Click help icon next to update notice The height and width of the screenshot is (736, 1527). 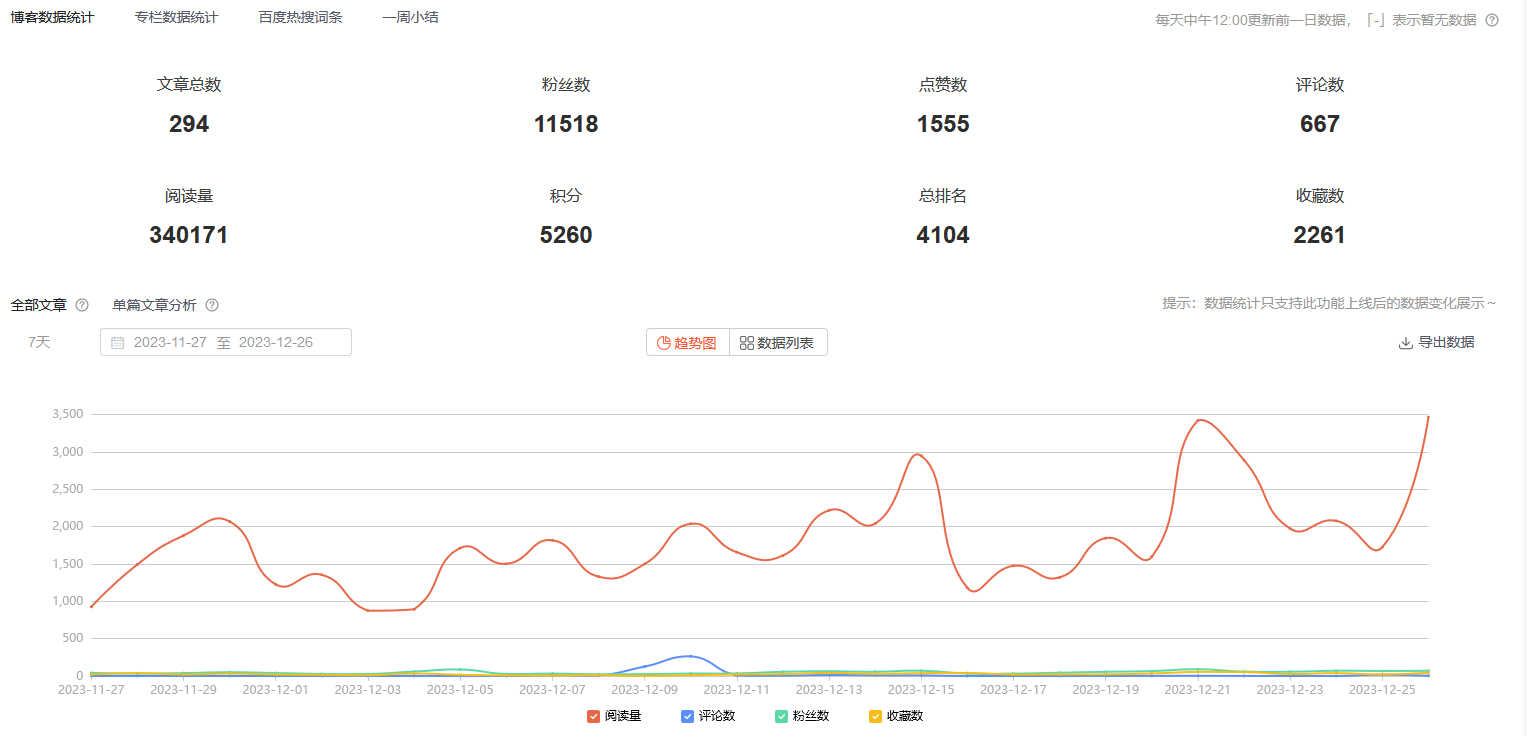pyautogui.click(x=1492, y=20)
